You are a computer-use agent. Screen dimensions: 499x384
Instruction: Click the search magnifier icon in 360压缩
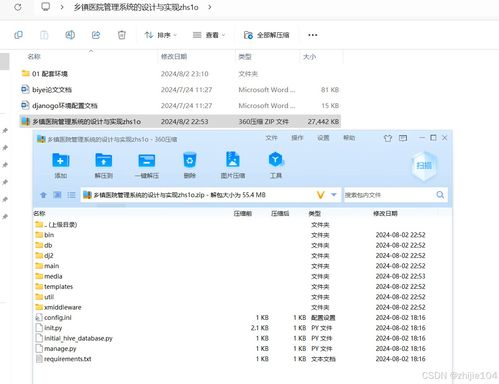pos(440,195)
